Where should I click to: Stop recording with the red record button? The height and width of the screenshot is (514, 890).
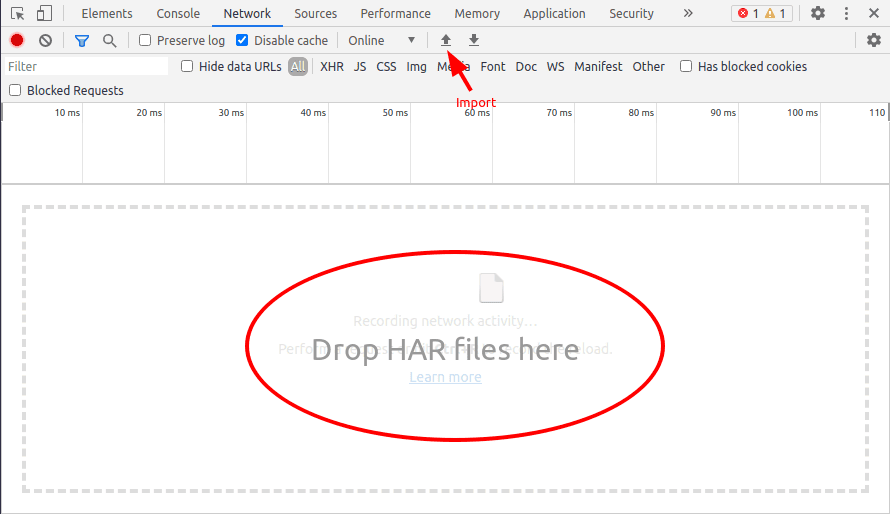tap(17, 40)
